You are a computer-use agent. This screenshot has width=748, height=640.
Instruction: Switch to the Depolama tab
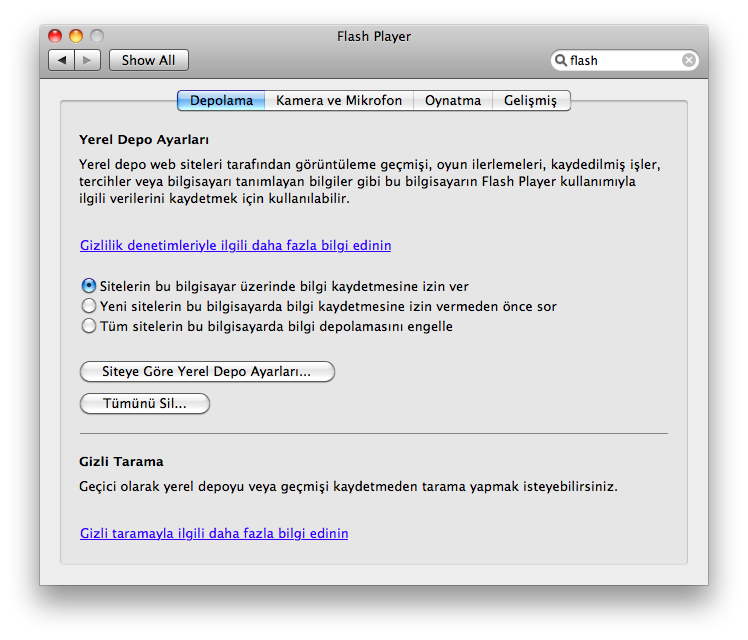[221, 100]
